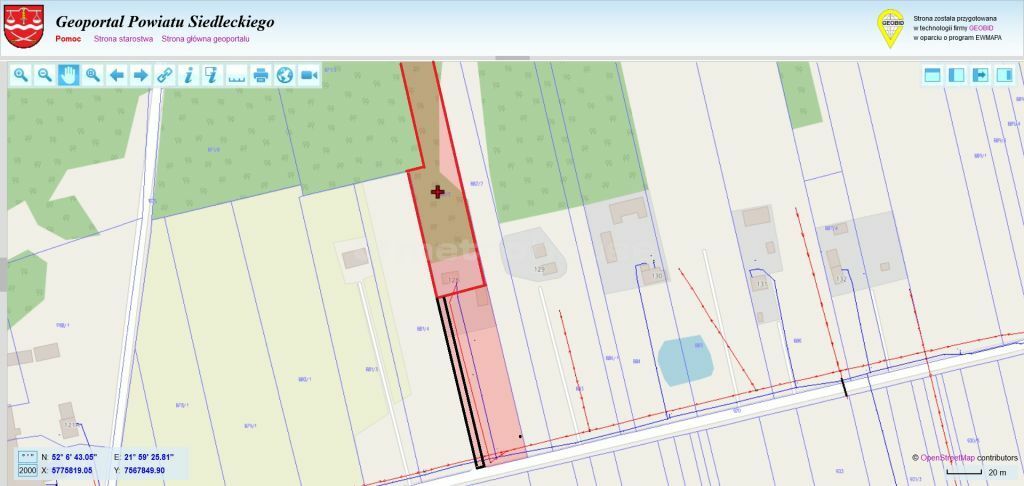
Task: Expand left panel with arrow button
Action: [x=981, y=75]
